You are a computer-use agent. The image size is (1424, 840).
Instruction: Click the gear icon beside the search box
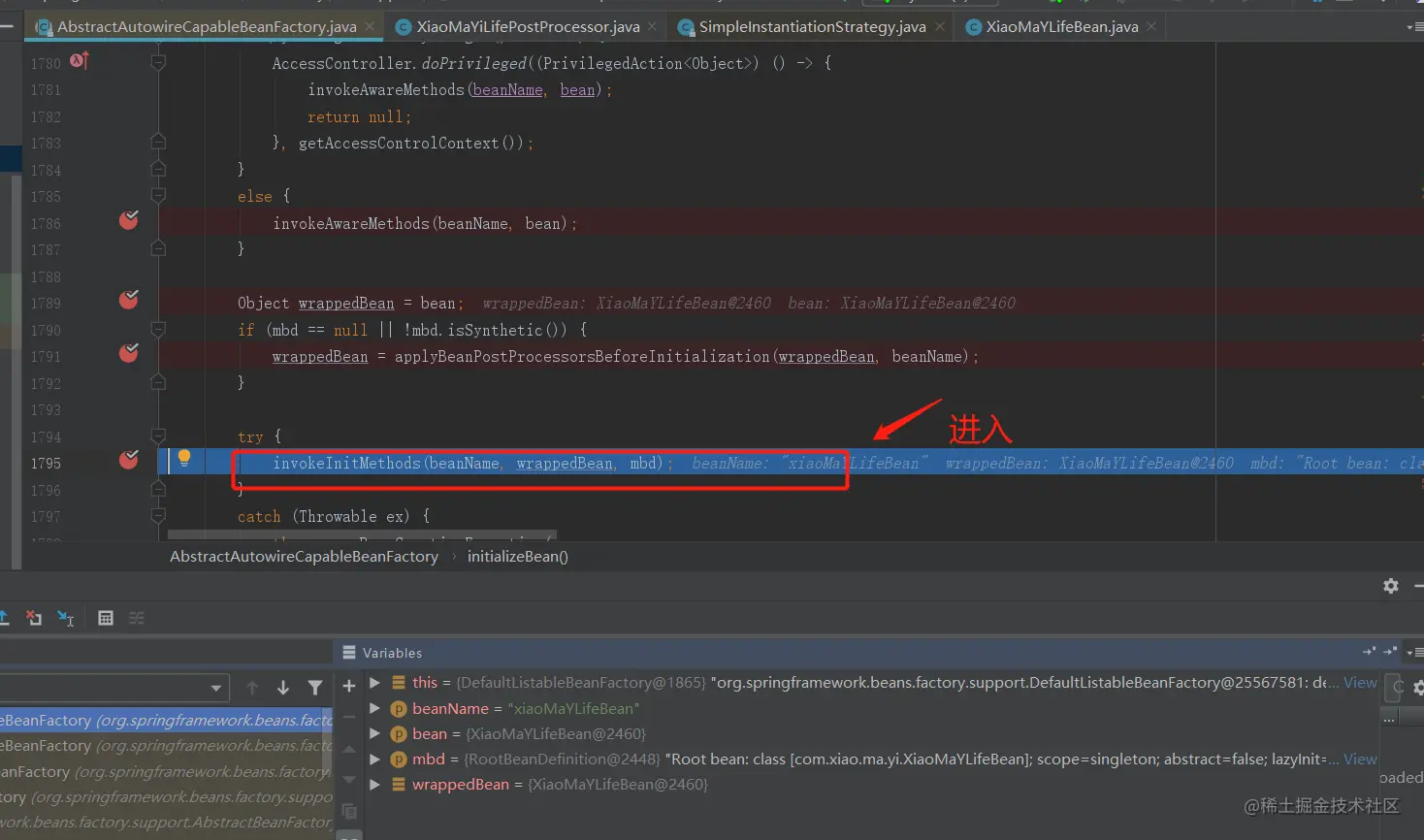pyautogui.click(x=1418, y=688)
